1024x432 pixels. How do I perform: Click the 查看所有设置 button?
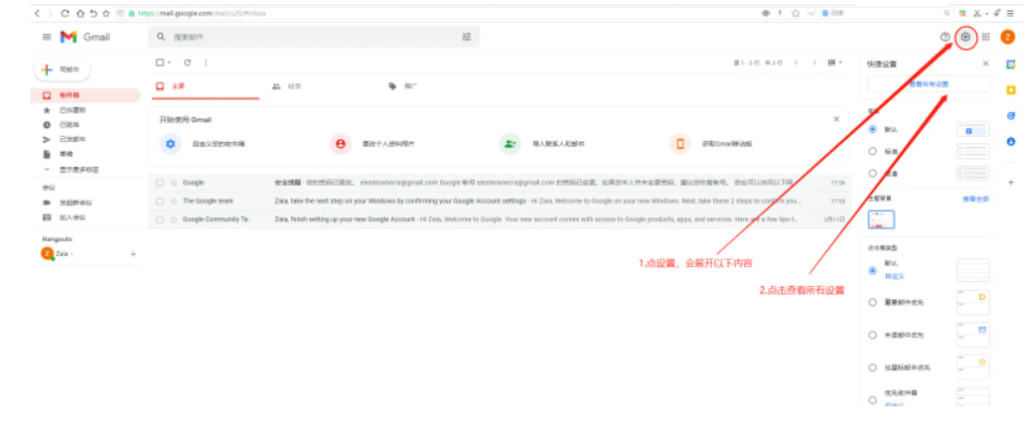coord(929,84)
